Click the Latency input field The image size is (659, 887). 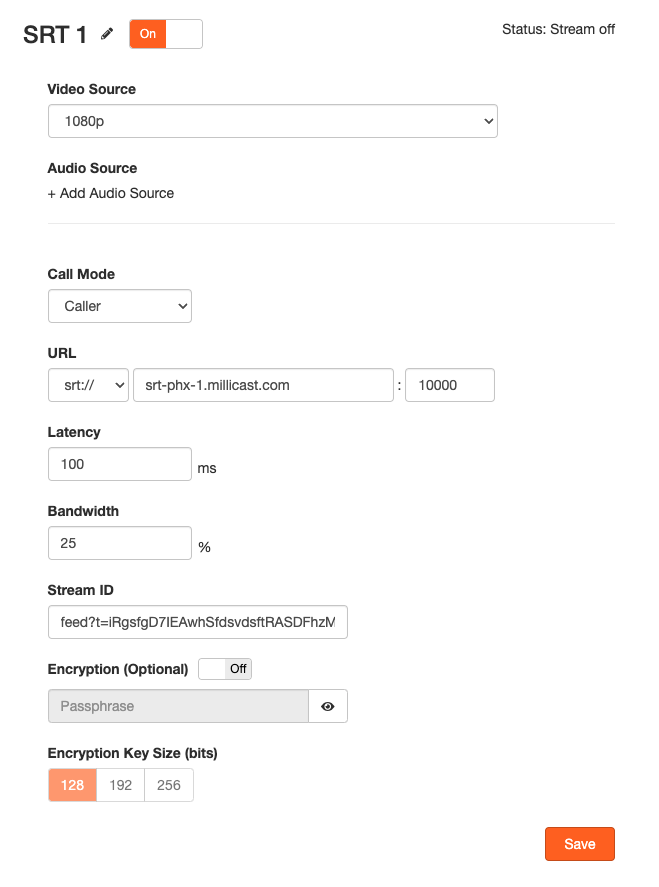[120, 464]
